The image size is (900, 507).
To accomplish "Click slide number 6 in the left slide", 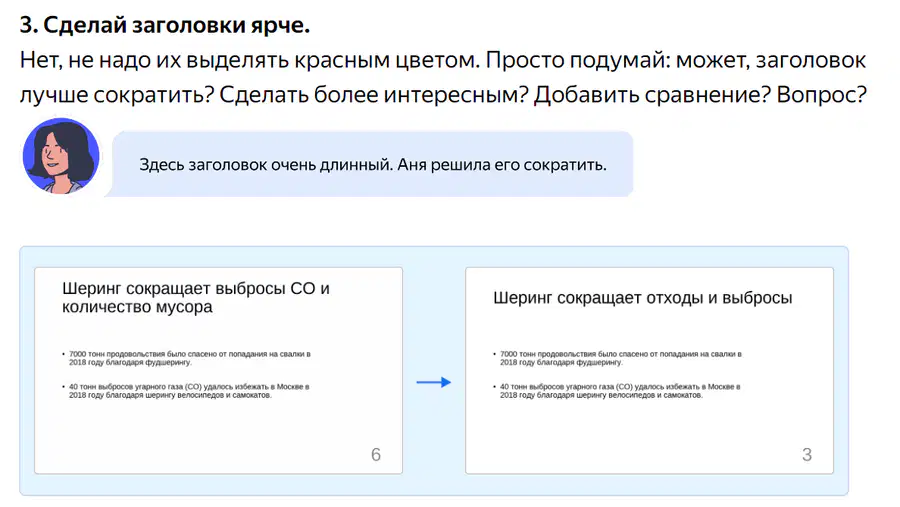I will click(376, 455).
